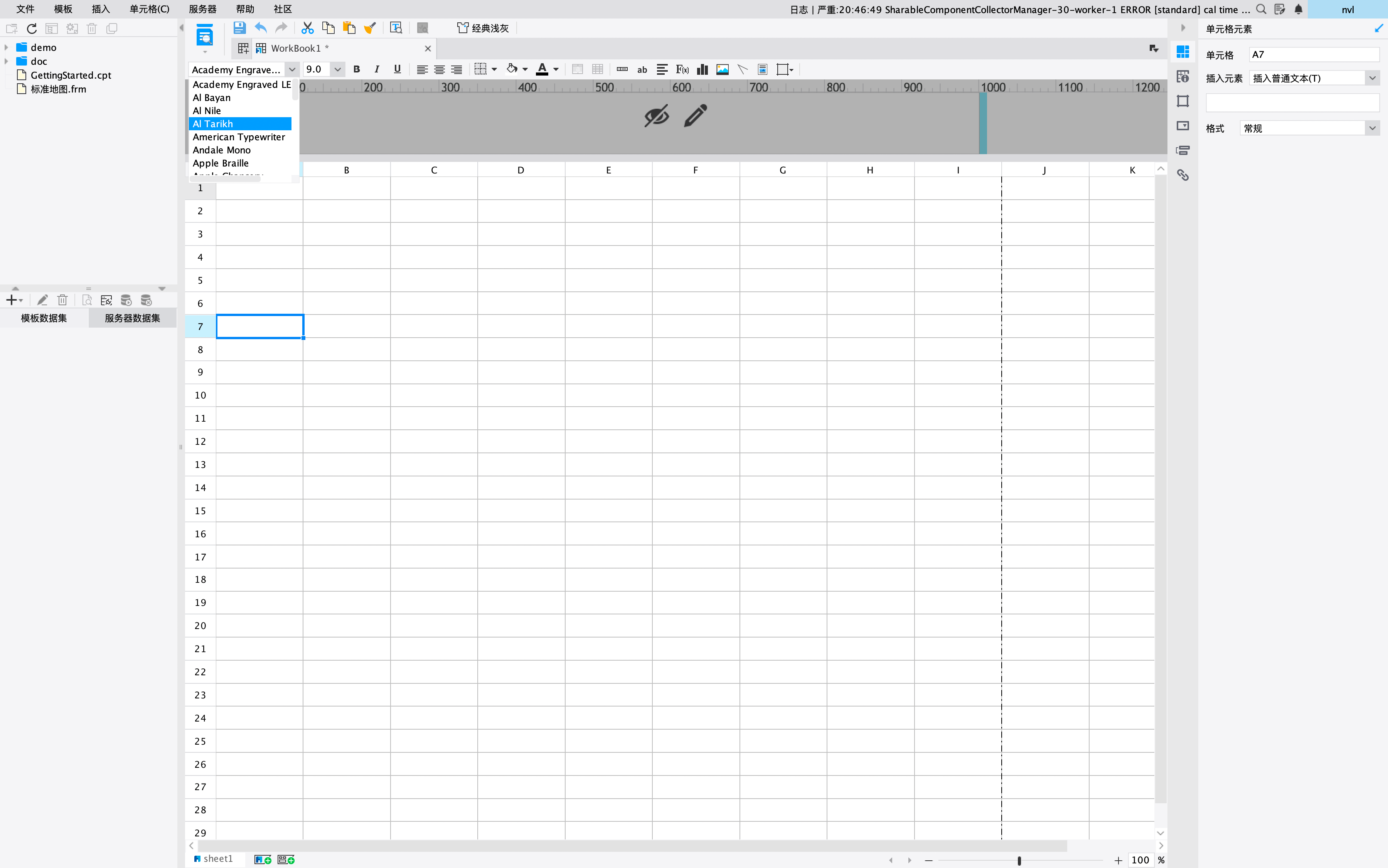Click the right align icon
The width and height of the screenshot is (1388, 868).
click(x=456, y=69)
